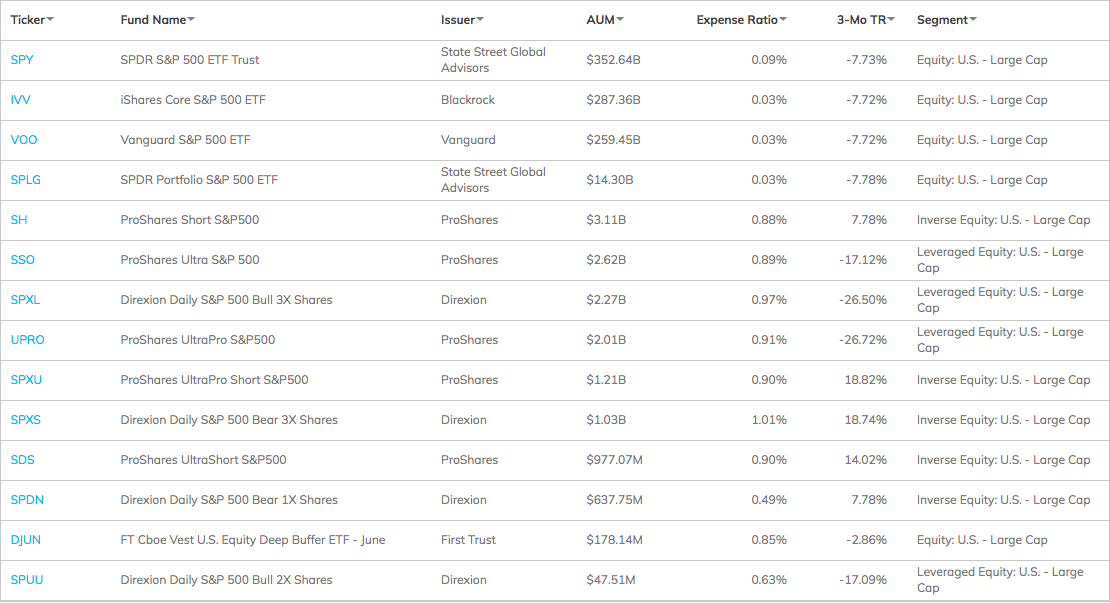Open the SPY ticker link
Image resolution: width=1110 pixels, height=603 pixels.
[x=22, y=60]
